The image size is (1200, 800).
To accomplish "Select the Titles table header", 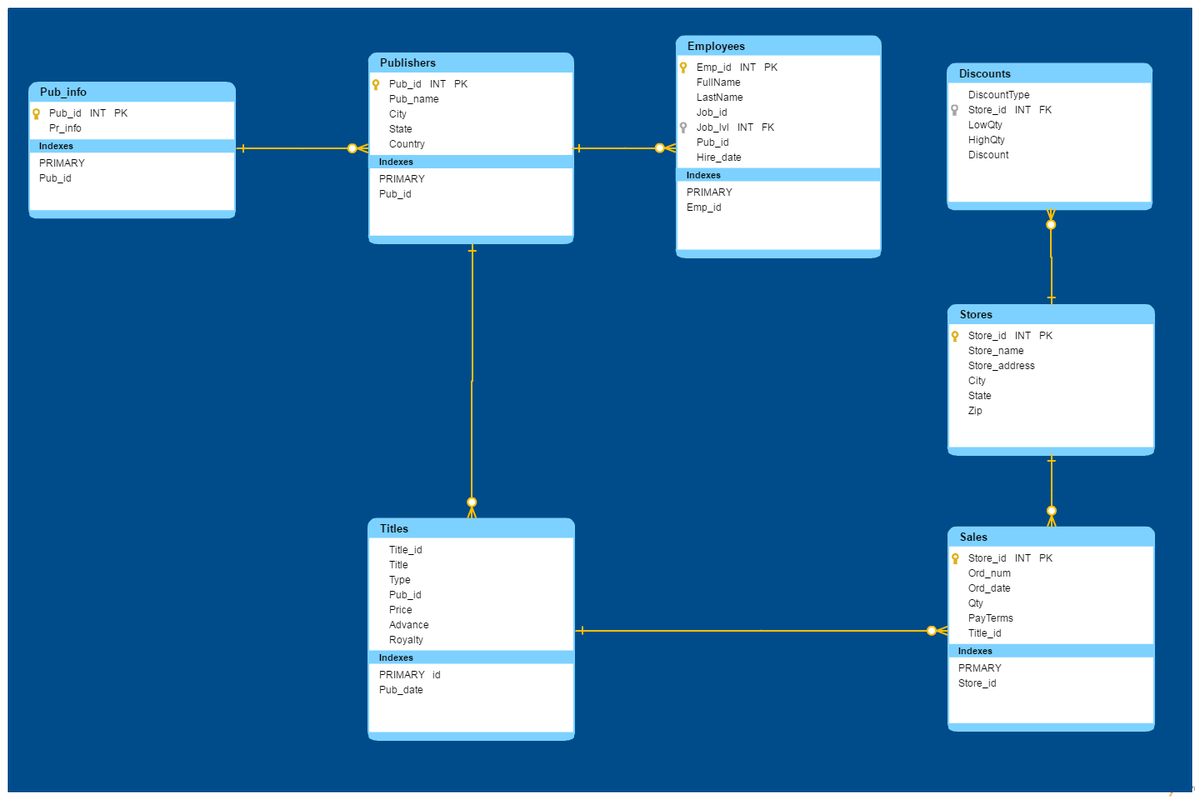I will (x=471, y=528).
